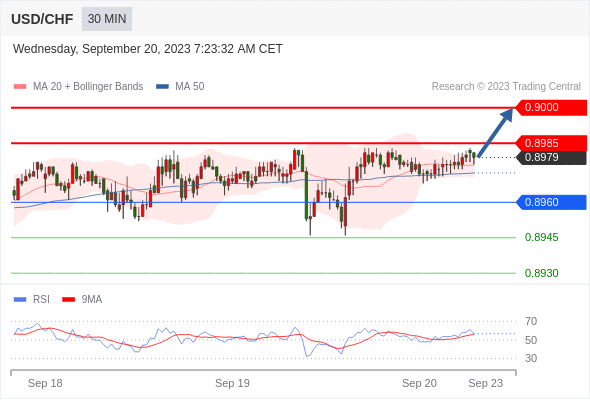Click the 30 MIN timeframe button
This screenshot has height=400, width=590.
(x=107, y=19)
